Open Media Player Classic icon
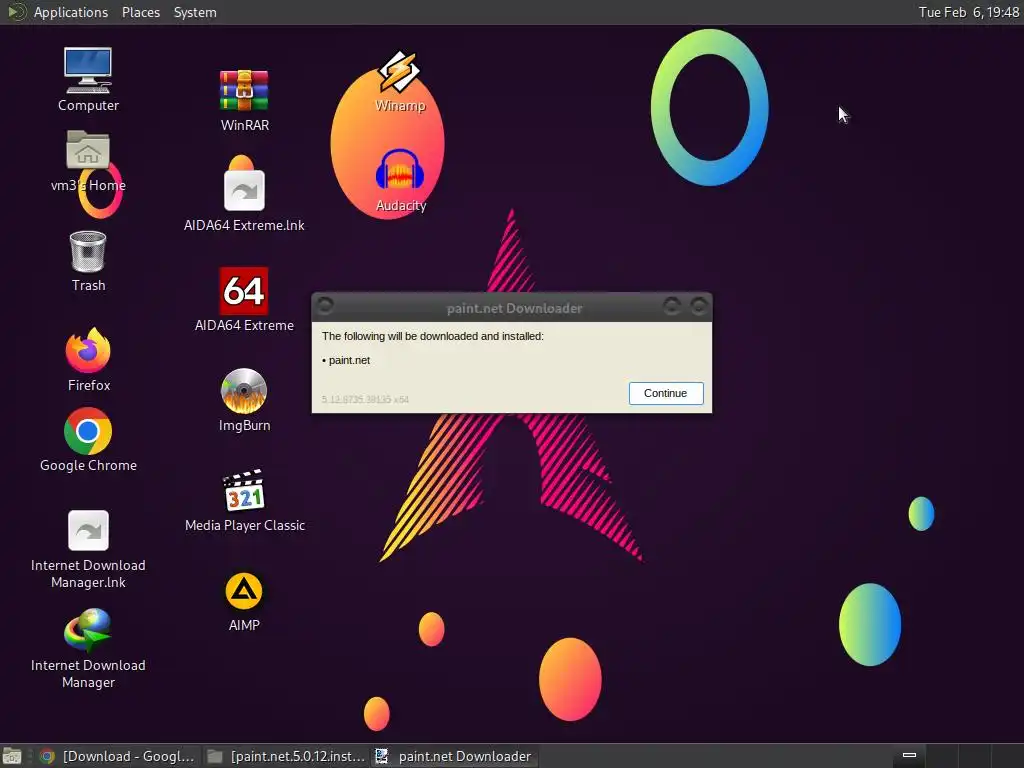Image resolution: width=1024 pixels, height=768 pixels. pos(244,490)
